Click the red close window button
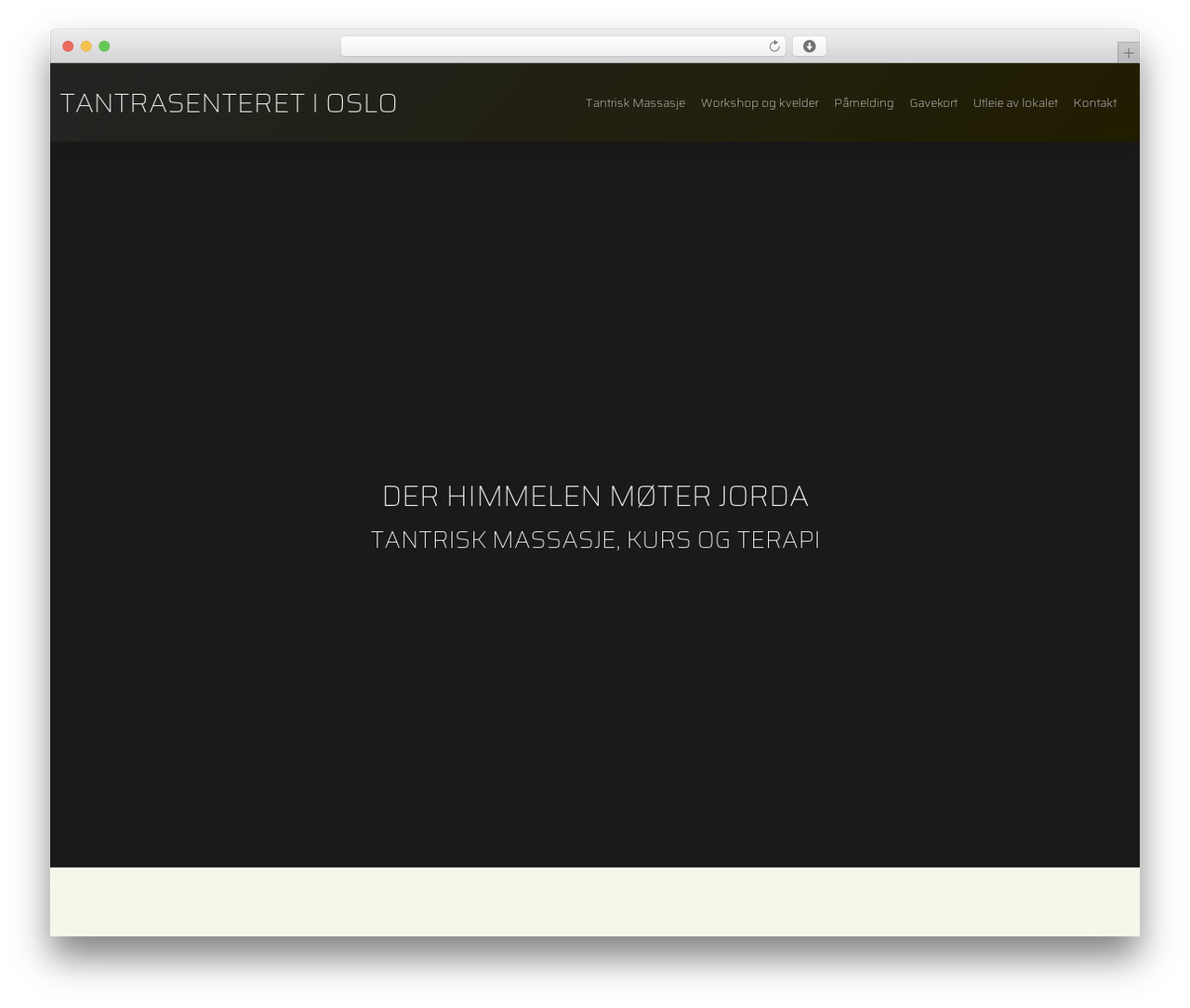This screenshot has width=1190, height=1008. click(68, 46)
